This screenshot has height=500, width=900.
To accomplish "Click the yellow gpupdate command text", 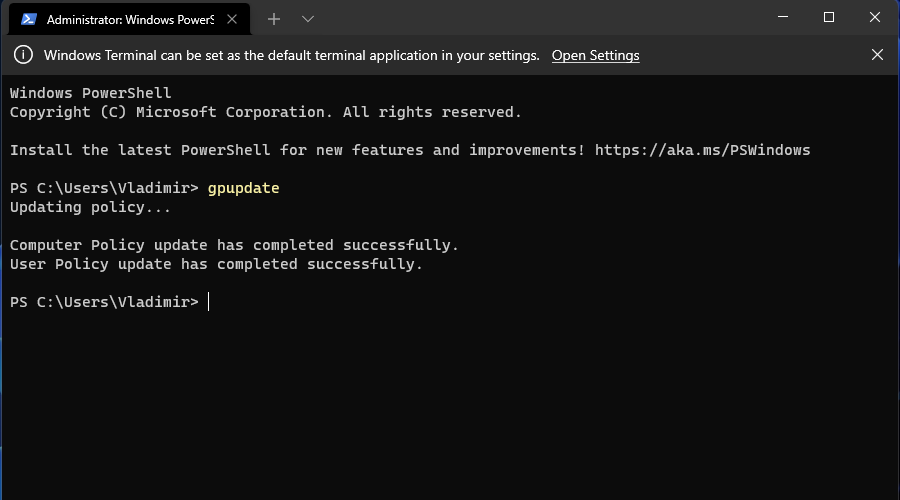I will [243, 188].
